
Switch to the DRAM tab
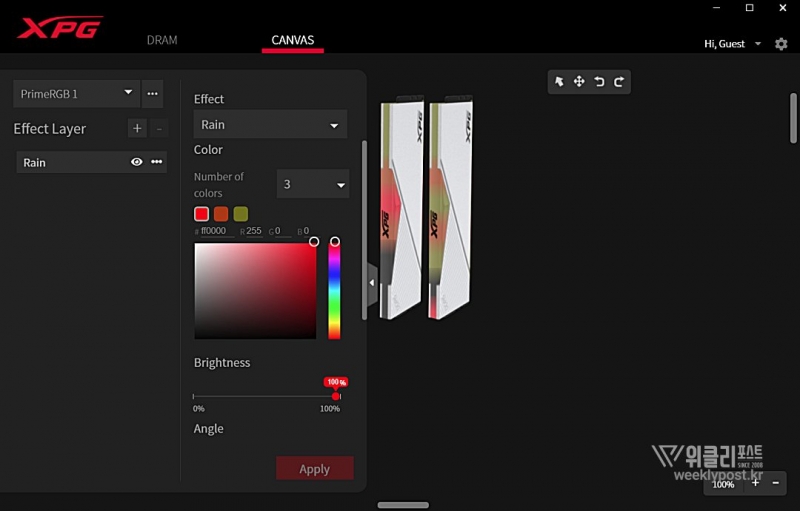pyautogui.click(x=161, y=41)
